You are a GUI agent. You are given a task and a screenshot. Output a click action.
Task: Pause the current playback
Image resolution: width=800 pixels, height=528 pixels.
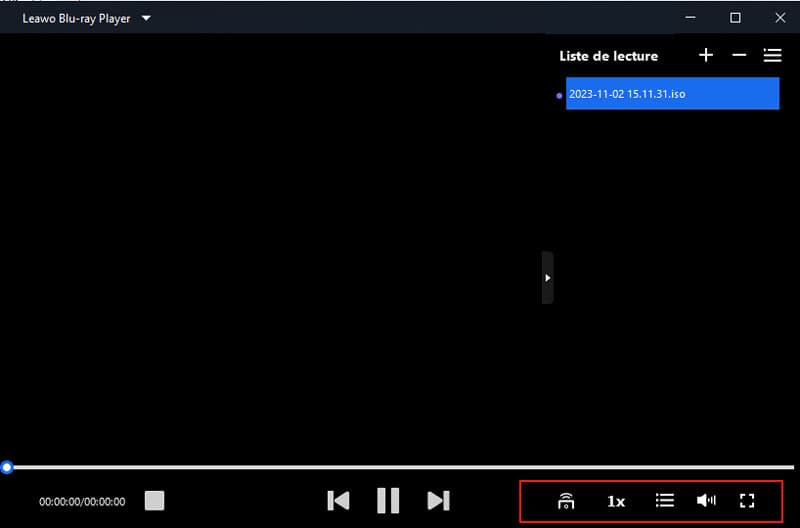click(388, 500)
